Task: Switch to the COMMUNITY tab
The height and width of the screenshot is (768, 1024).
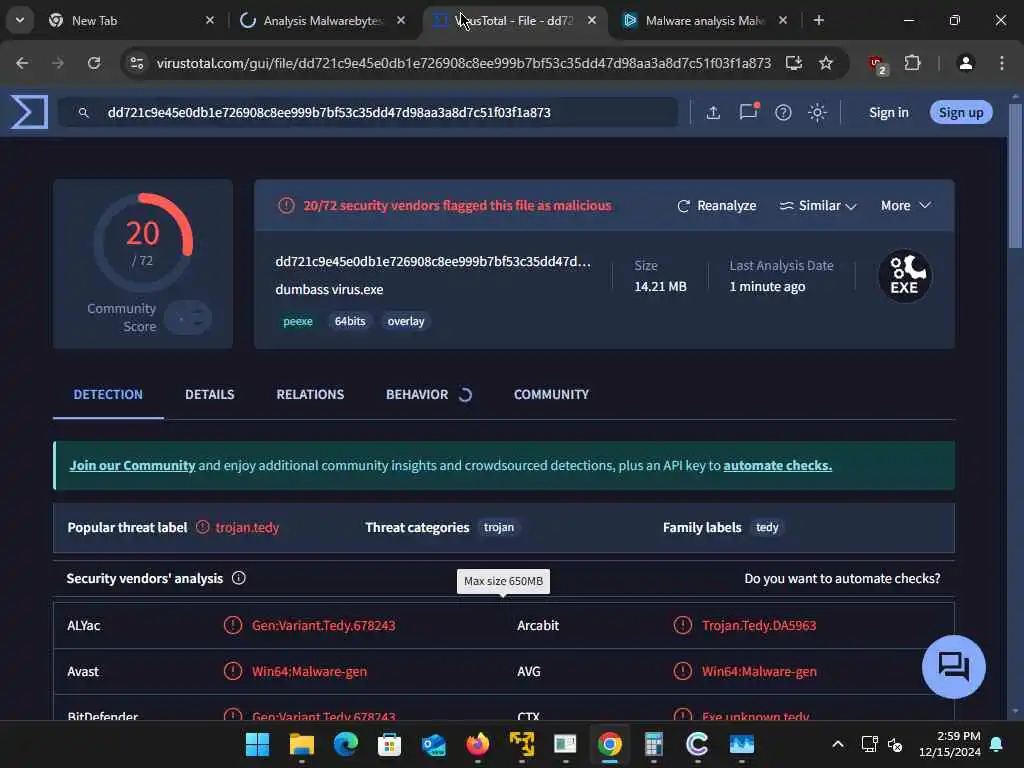Action: (551, 394)
